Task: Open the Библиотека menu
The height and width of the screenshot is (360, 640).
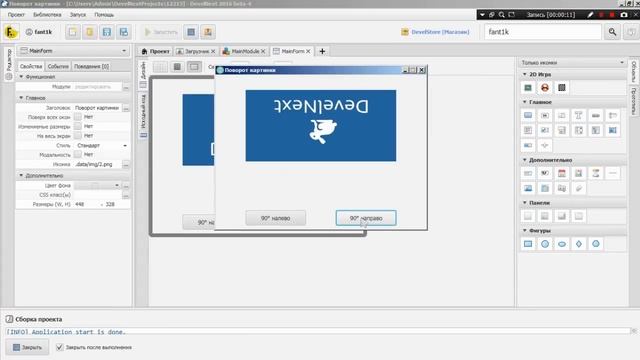Action: pos(47,15)
